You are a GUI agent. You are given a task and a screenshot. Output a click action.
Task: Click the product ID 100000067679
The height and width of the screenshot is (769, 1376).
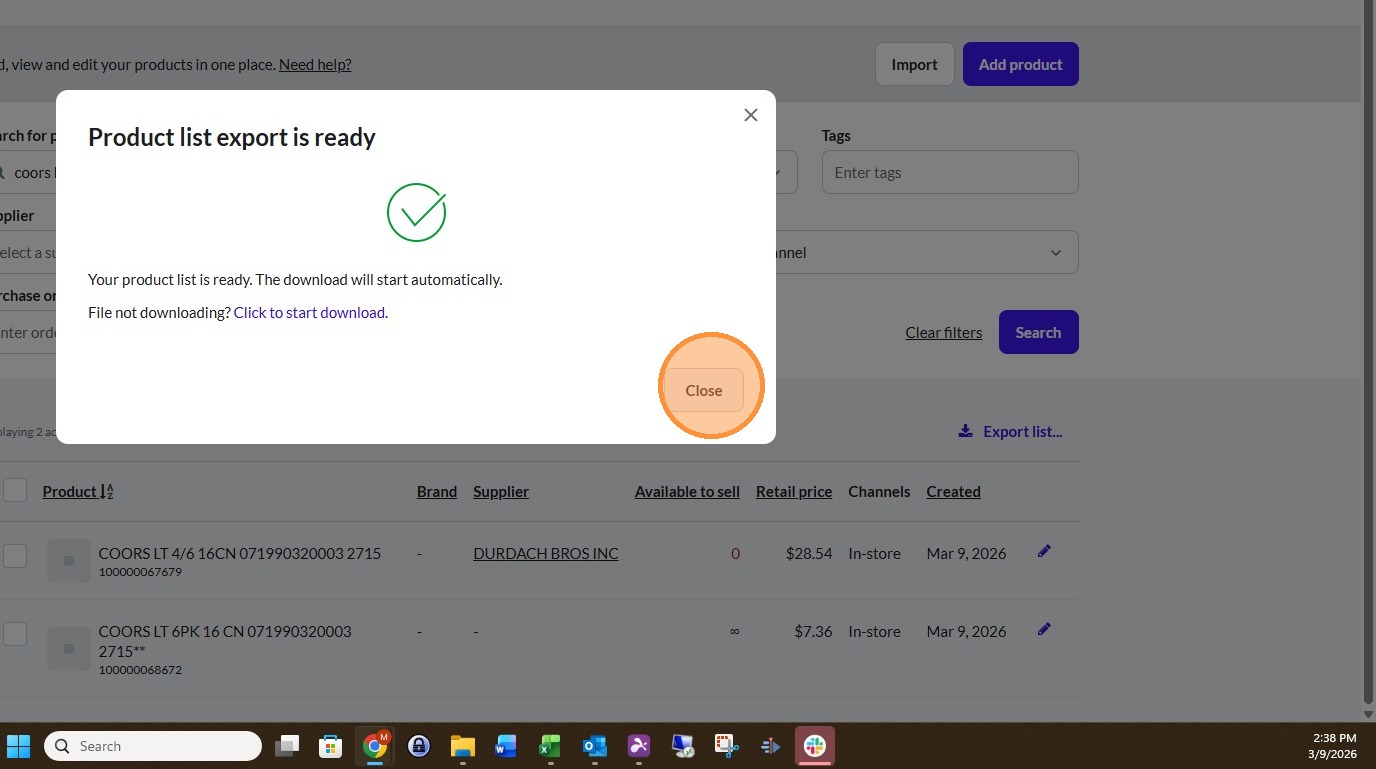click(x=140, y=572)
